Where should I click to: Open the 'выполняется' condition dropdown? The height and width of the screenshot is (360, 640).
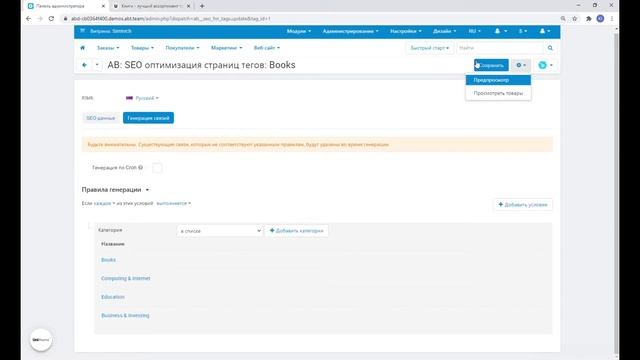pos(173,203)
